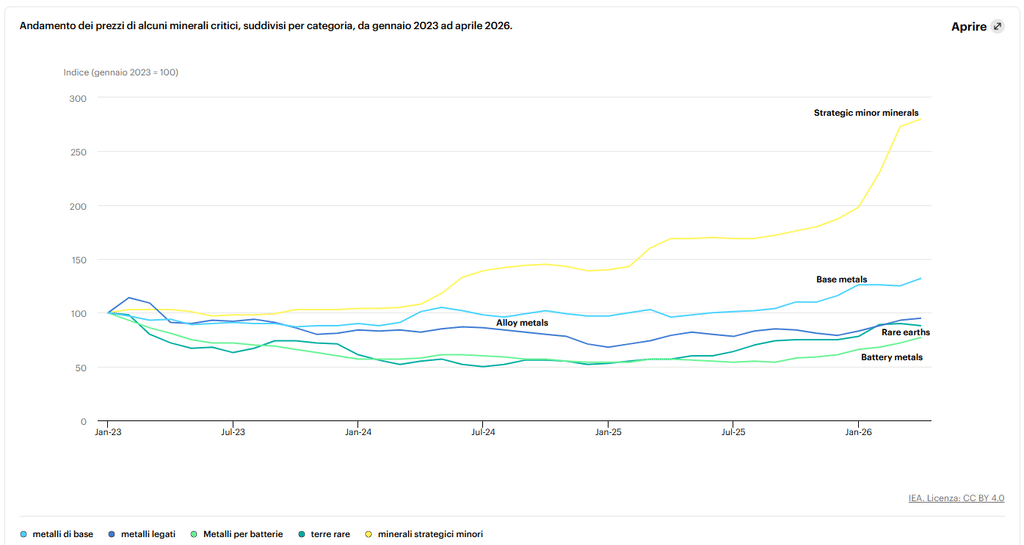Click the Jul-25 x-axis label
This screenshot has height=545, width=1024.
click(x=733, y=432)
